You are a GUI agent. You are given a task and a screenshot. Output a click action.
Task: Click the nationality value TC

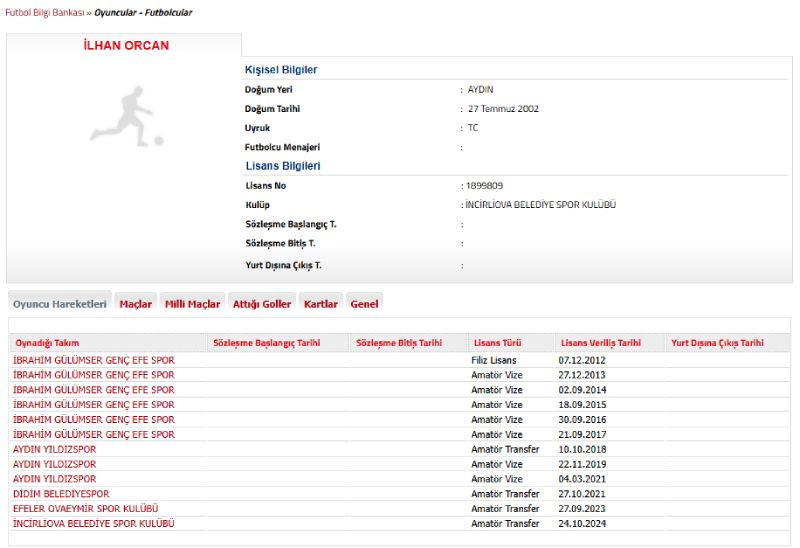click(473, 128)
